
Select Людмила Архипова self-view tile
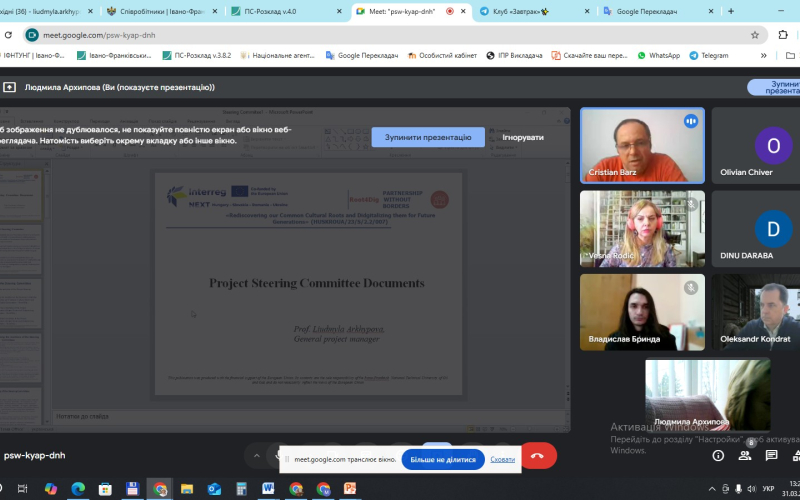[708, 395]
